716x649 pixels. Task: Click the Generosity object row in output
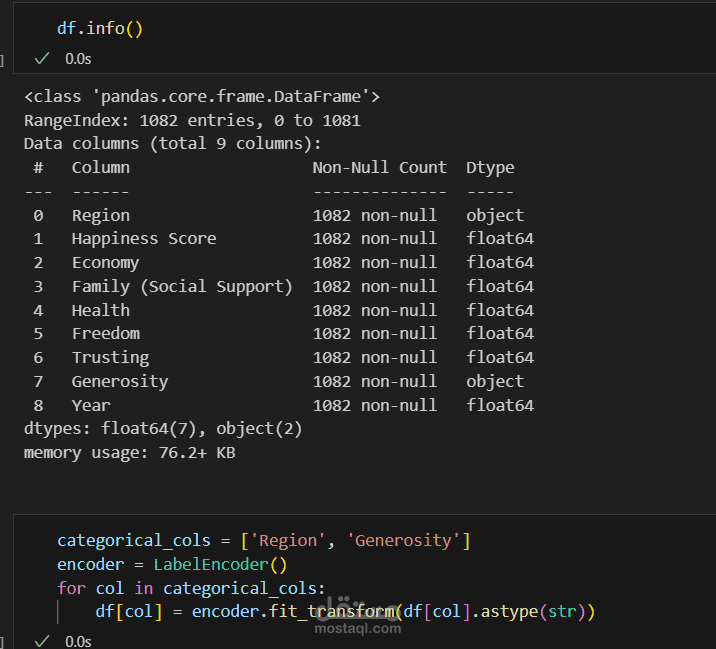pyautogui.click(x=120, y=381)
